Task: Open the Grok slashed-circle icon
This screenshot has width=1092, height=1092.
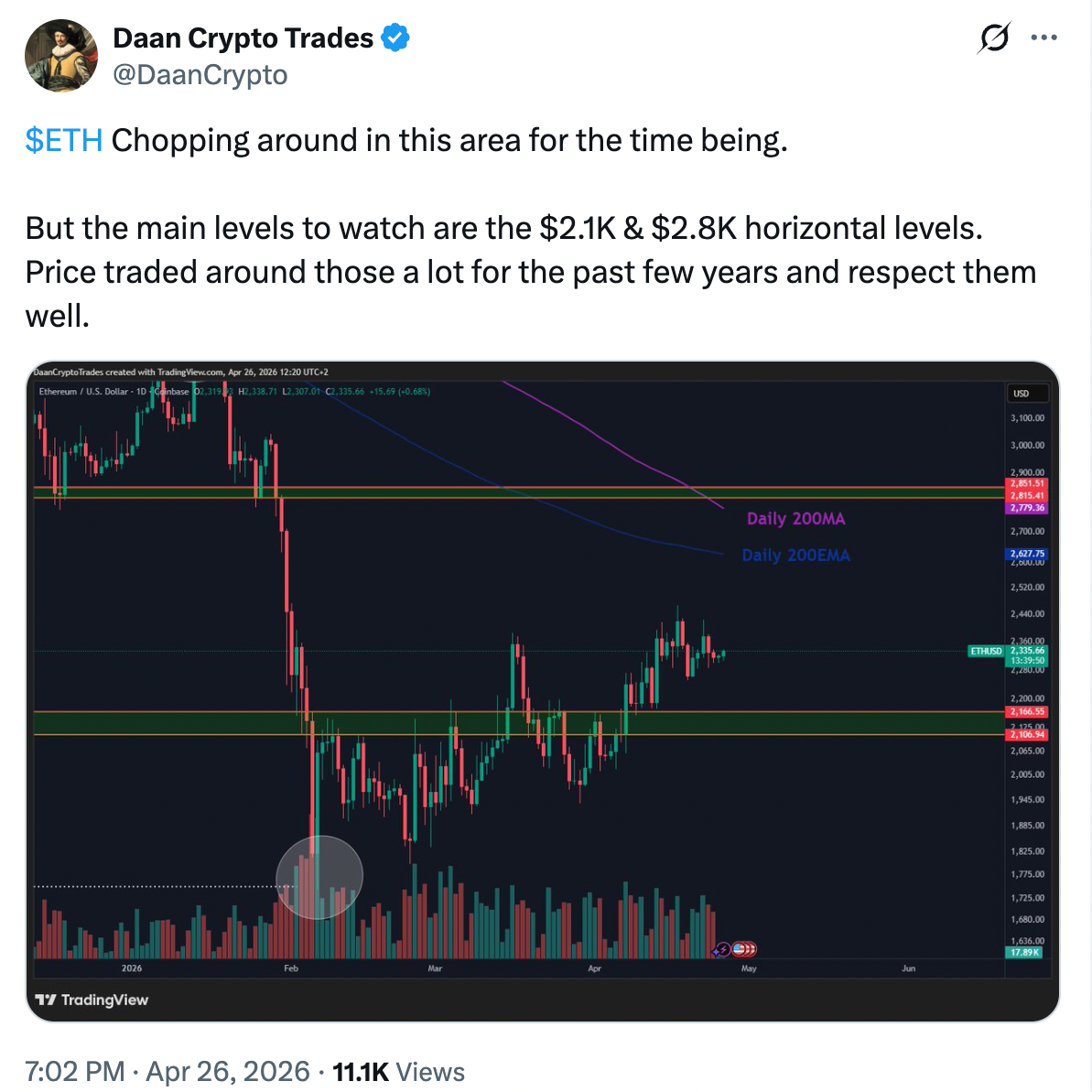Action: pos(994,38)
